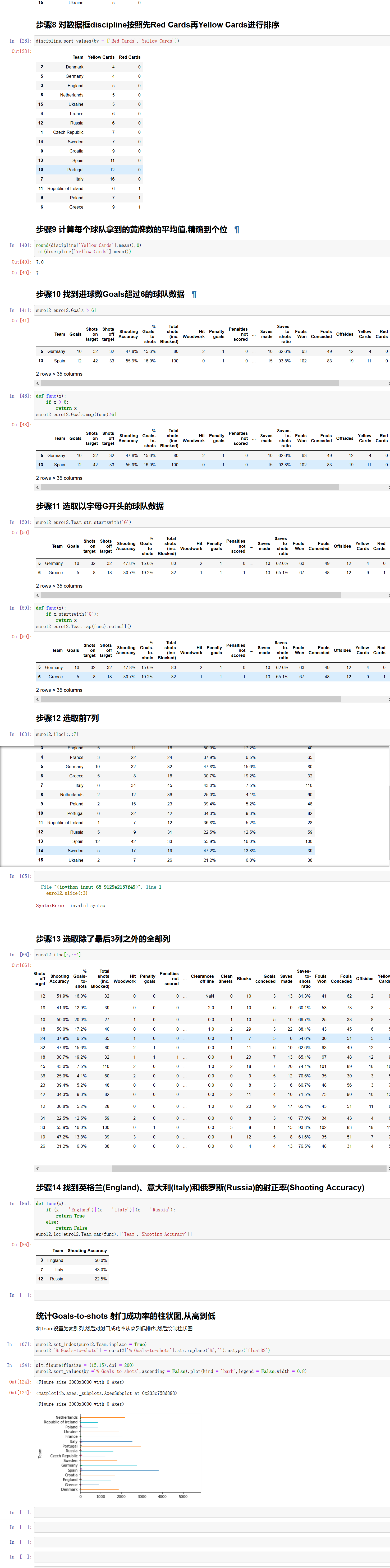Click into the euro12.iloc[:,:7] code cell

pyautogui.click(x=207, y=734)
